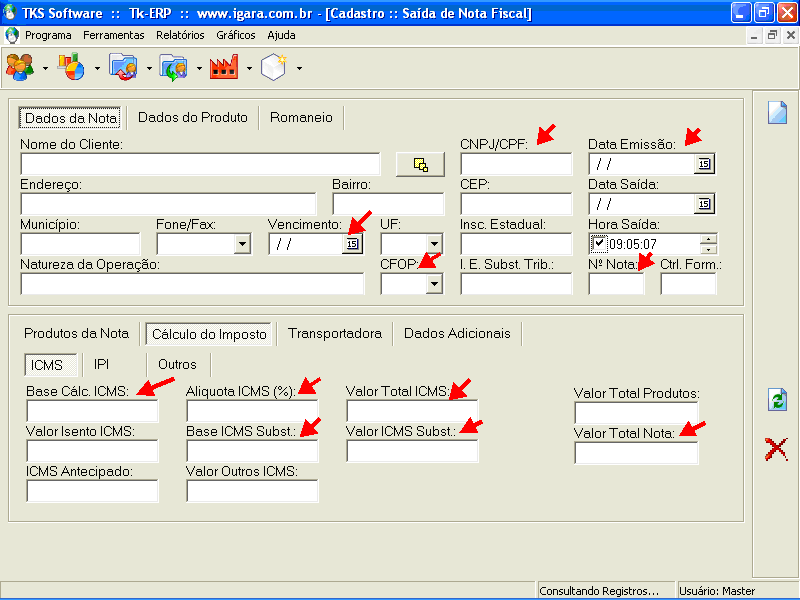800x600 pixels.
Task: Open the Data Saída calendar picker
Action: (x=704, y=204)
